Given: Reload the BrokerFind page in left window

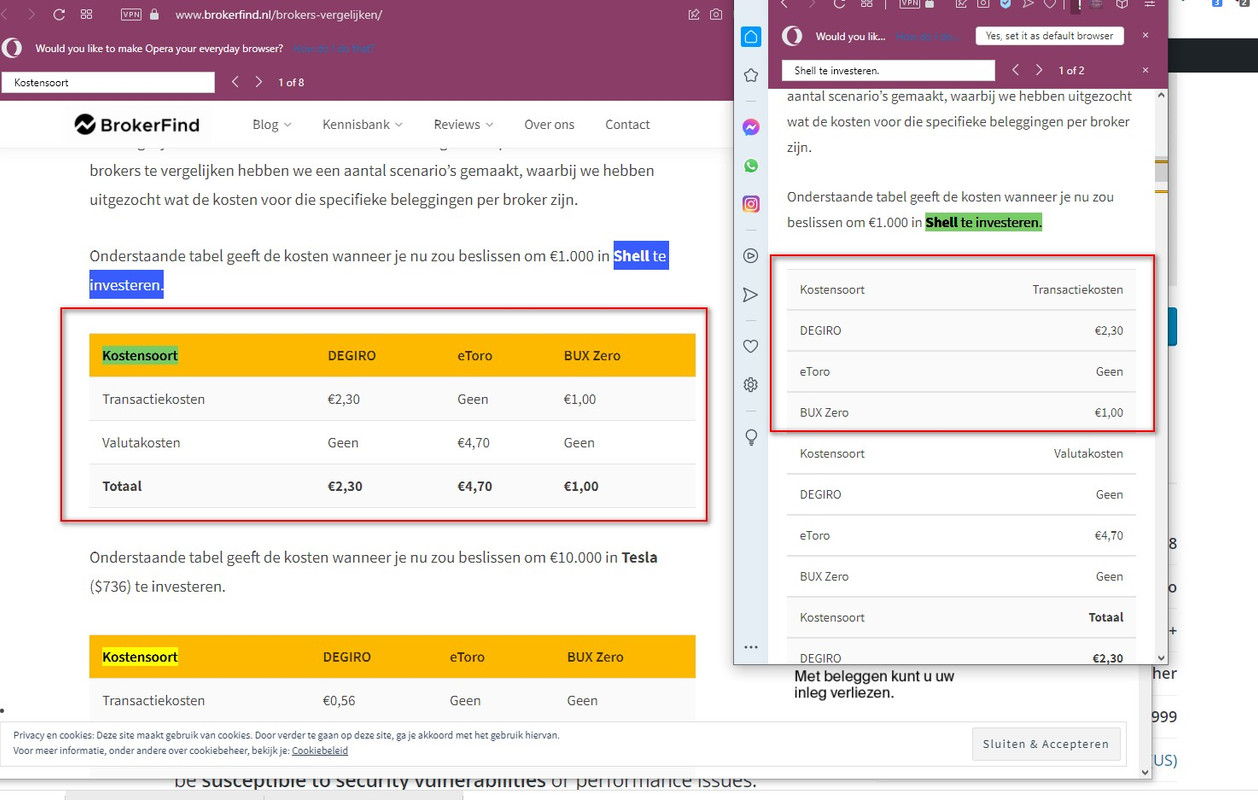Looking at the screenshot, I should pyautogui.click(x=59, y=15).
